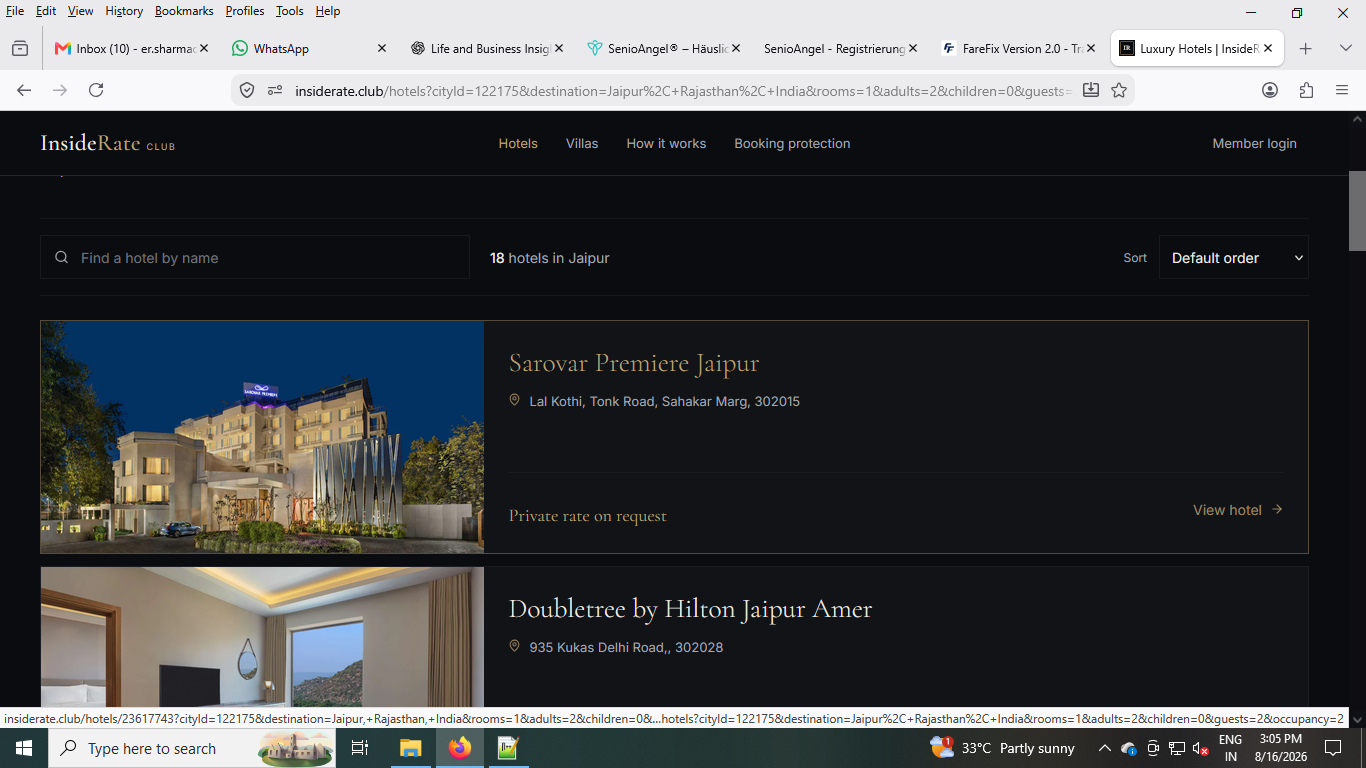Image resolution: width=1366 pixels, height=768 pixels.
Task: Open the File menu
Action: click(x=15, y=11)
